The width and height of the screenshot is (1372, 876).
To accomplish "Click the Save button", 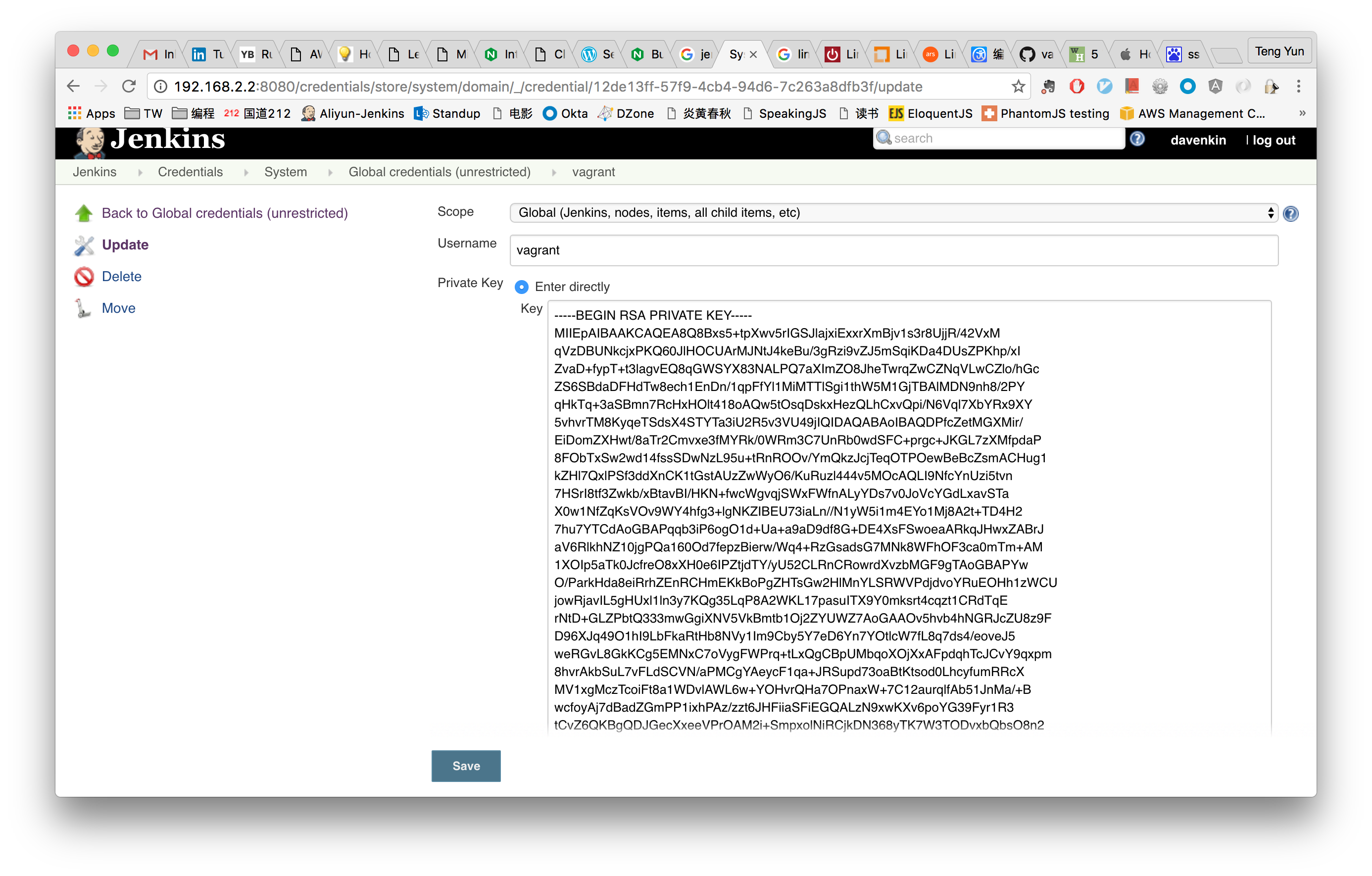I will pos(466,766).
